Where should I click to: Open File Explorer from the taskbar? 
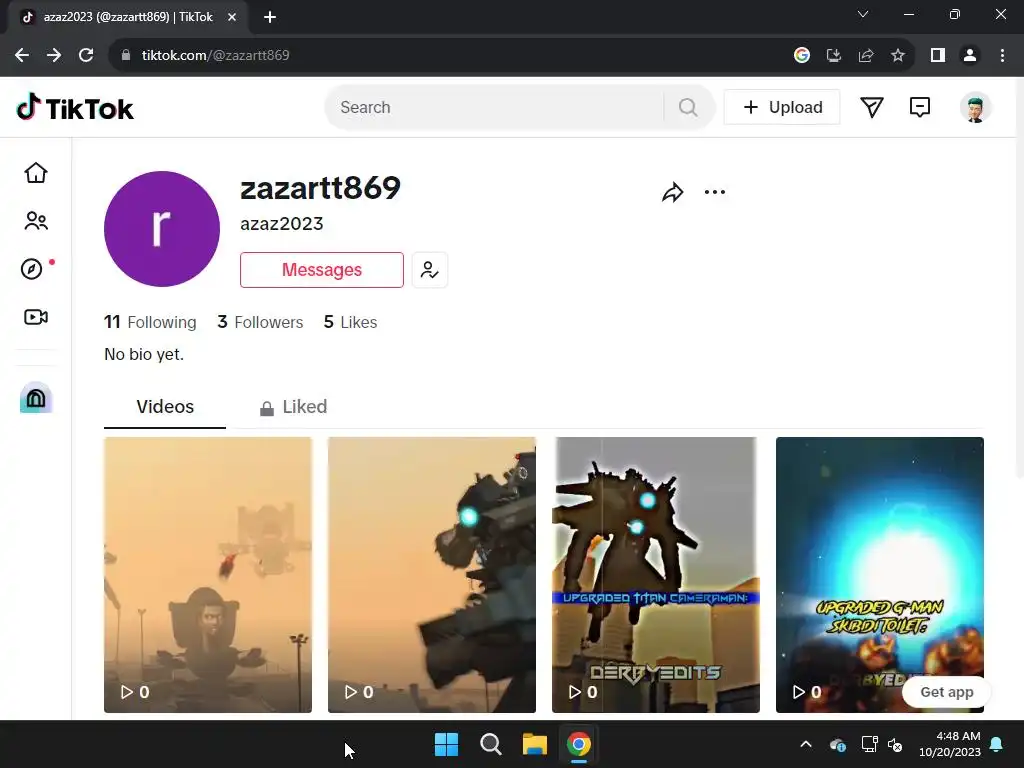(x=534, y=744)
